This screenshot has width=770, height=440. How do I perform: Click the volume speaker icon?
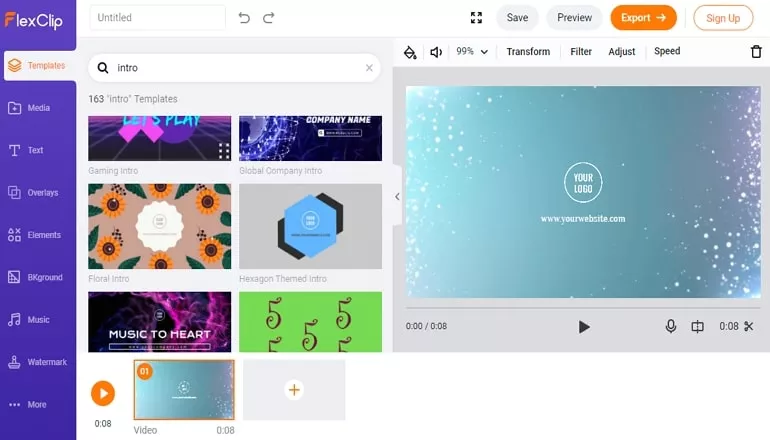[436, 52]
